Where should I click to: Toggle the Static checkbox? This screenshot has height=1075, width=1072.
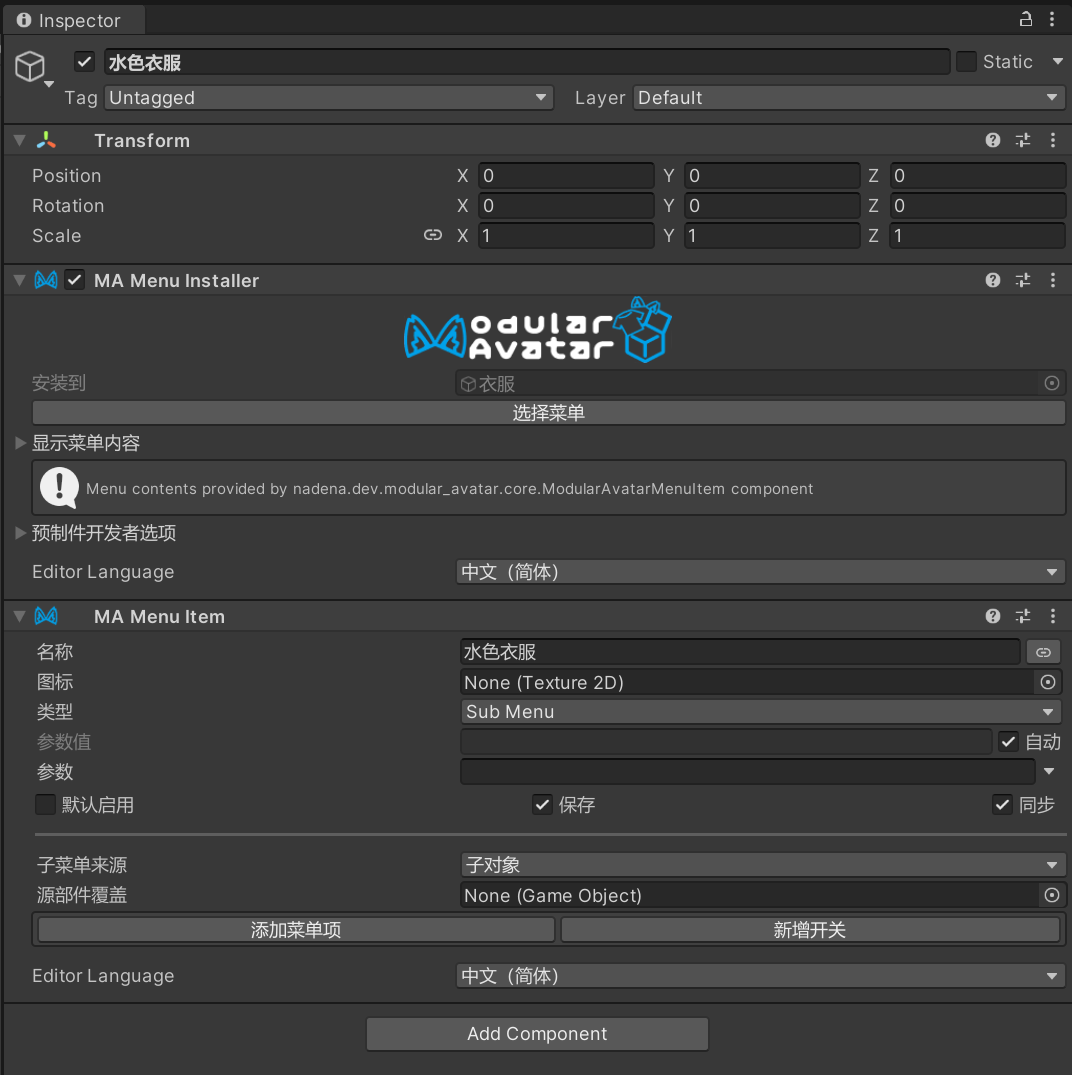[x=966, y=62]
